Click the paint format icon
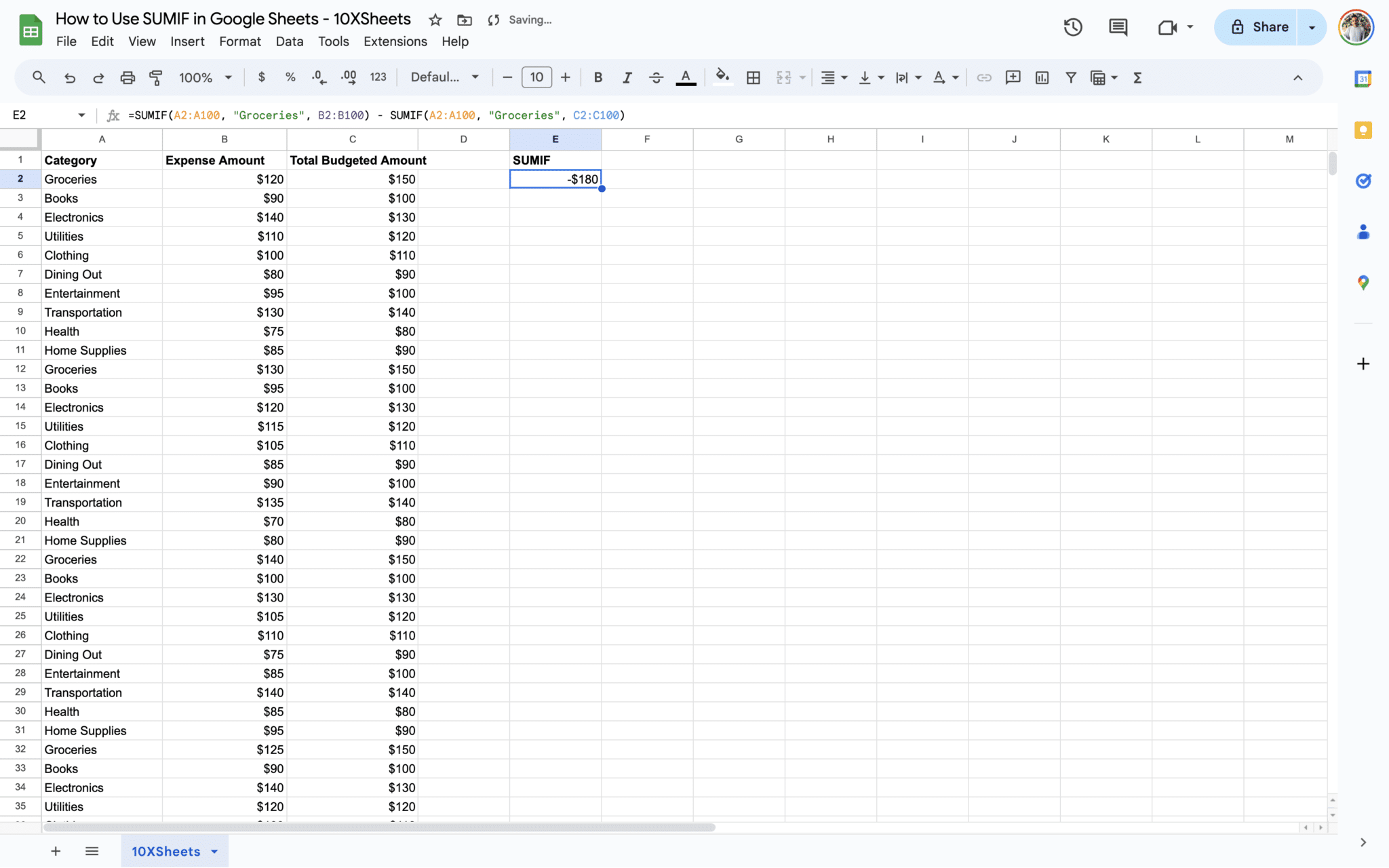This screenshot has width=1389, height=868. [x=156, y=77]
